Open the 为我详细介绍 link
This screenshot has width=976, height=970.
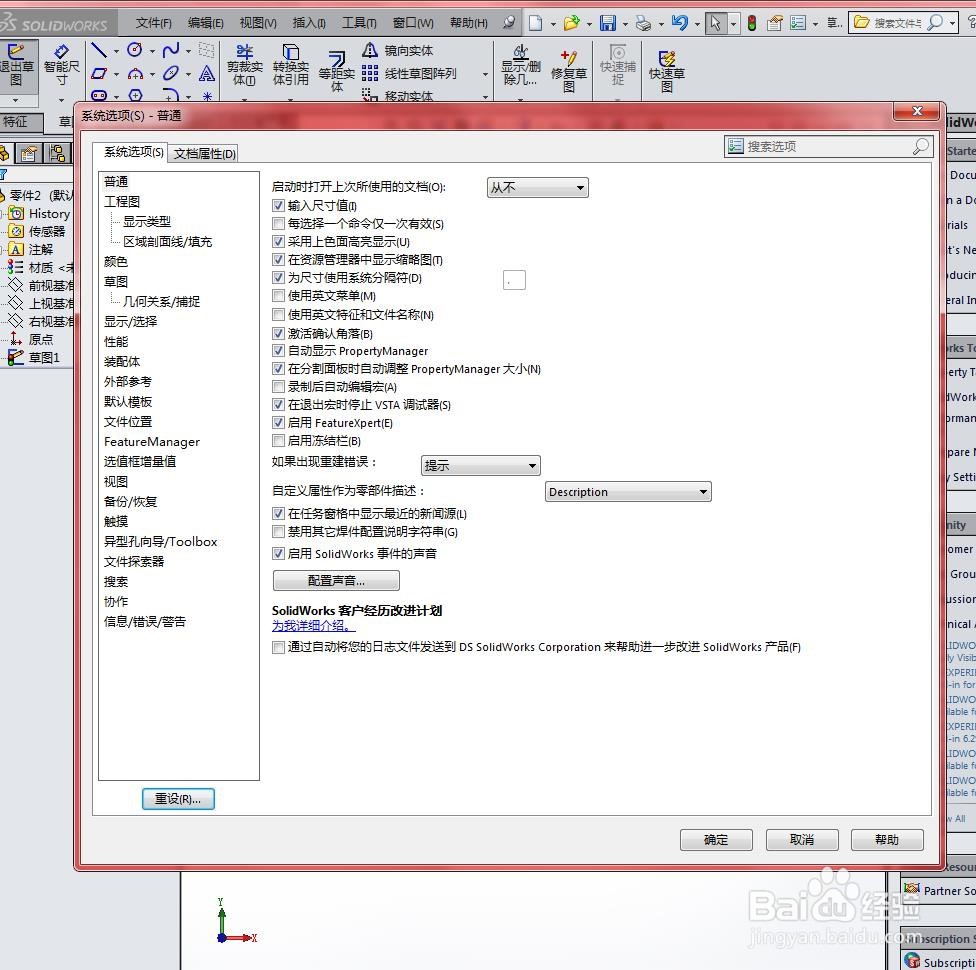313,626
